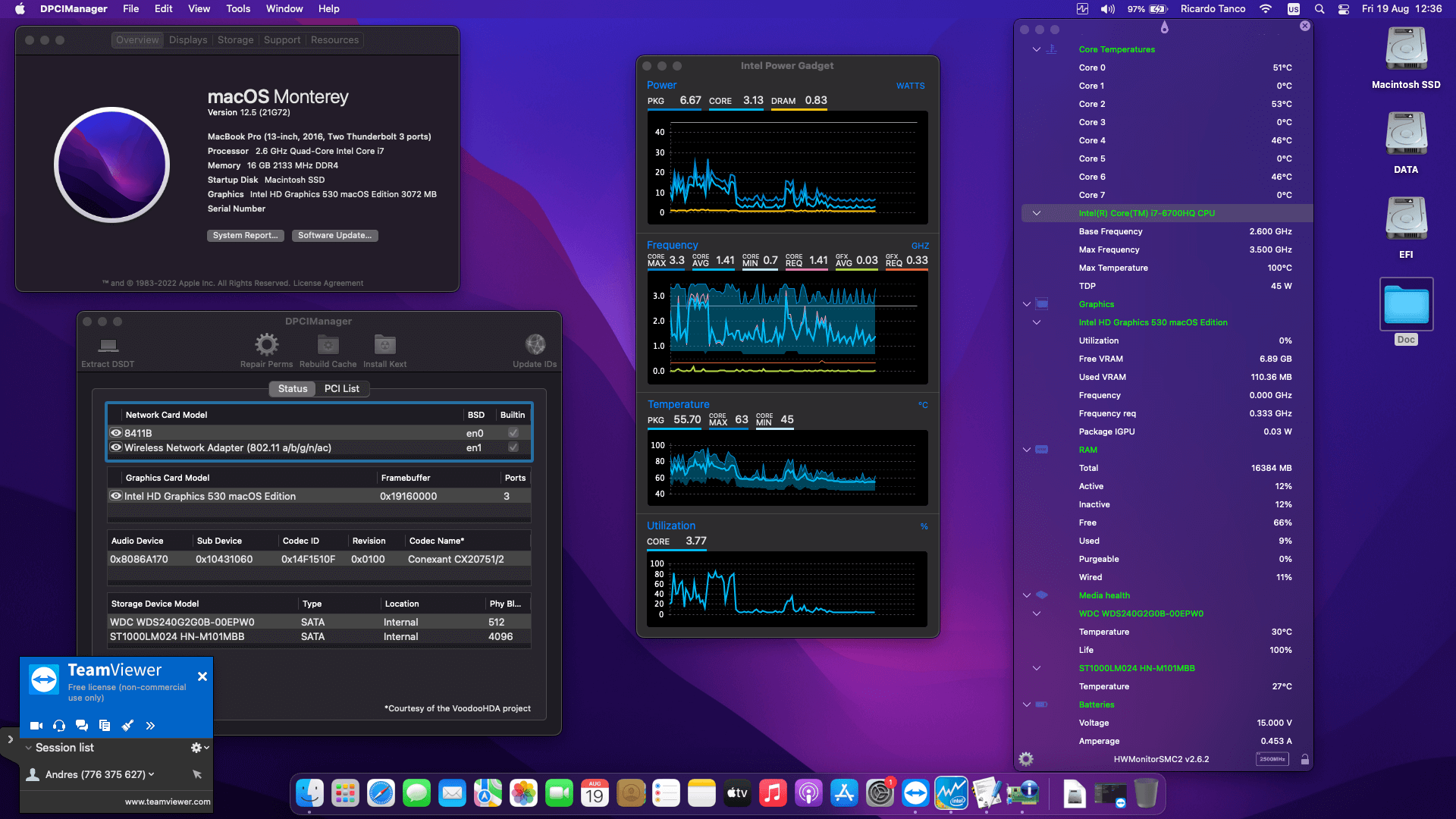Toggle Builtin checkbox for the 8411B card
Screen dimensions: 1456x819
pos(513,433)
